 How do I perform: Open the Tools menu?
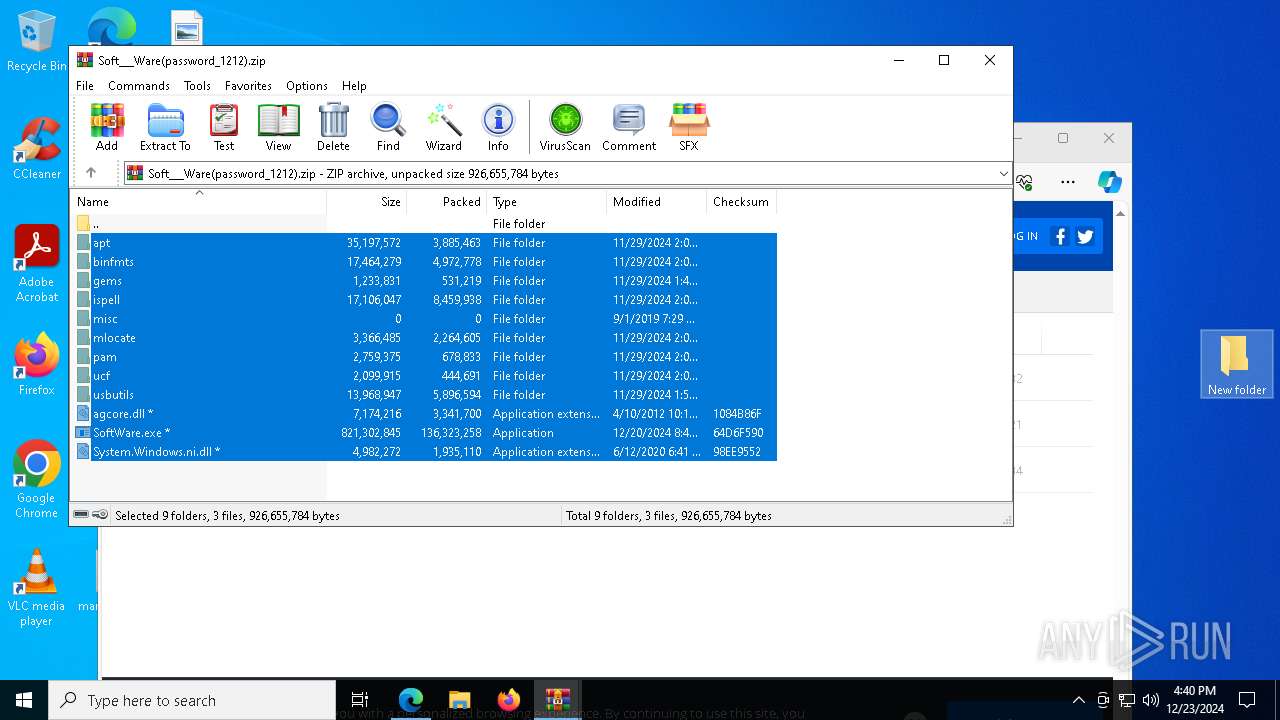point(197,86)
